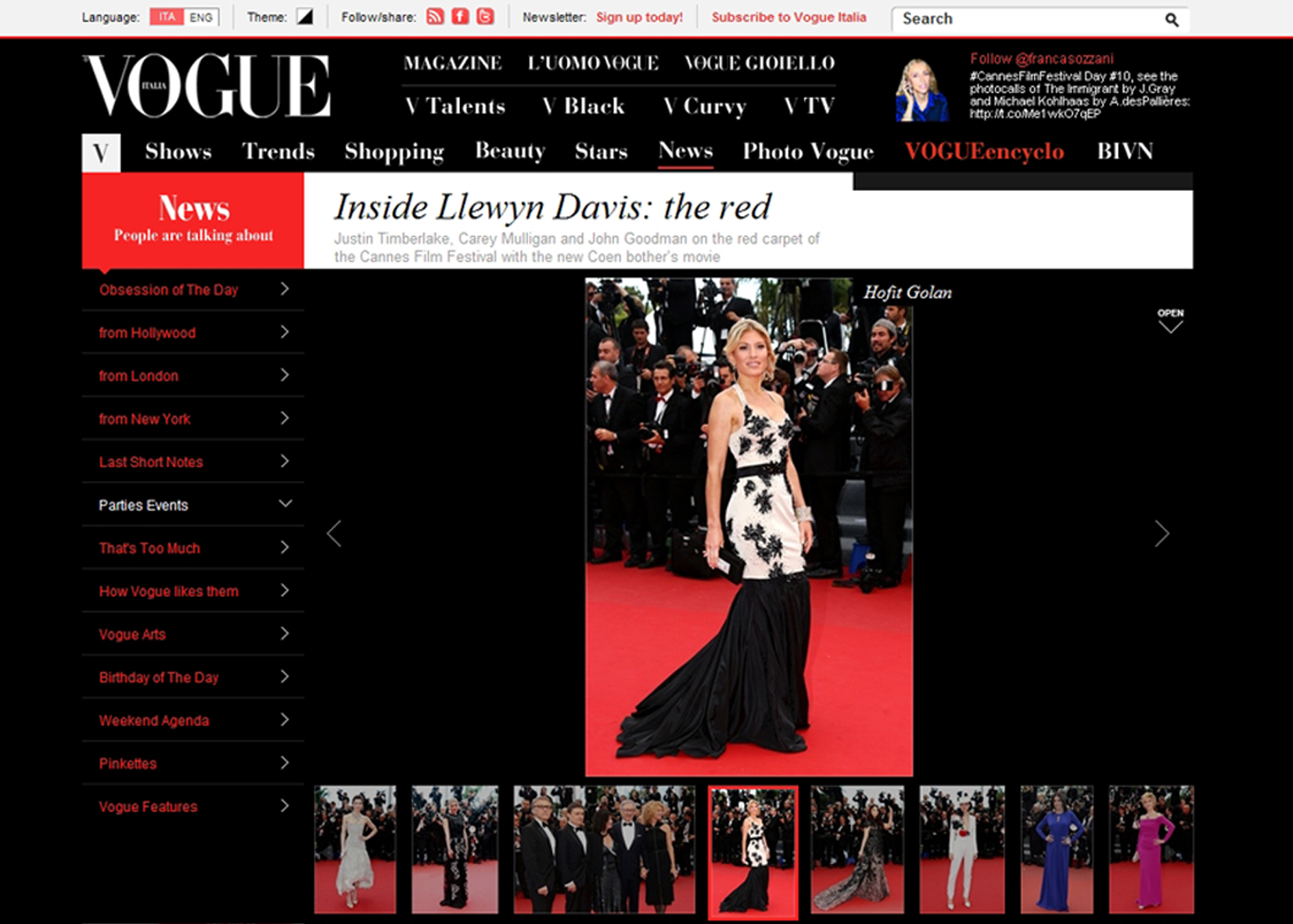Click the V home icon box

(101, 153)
